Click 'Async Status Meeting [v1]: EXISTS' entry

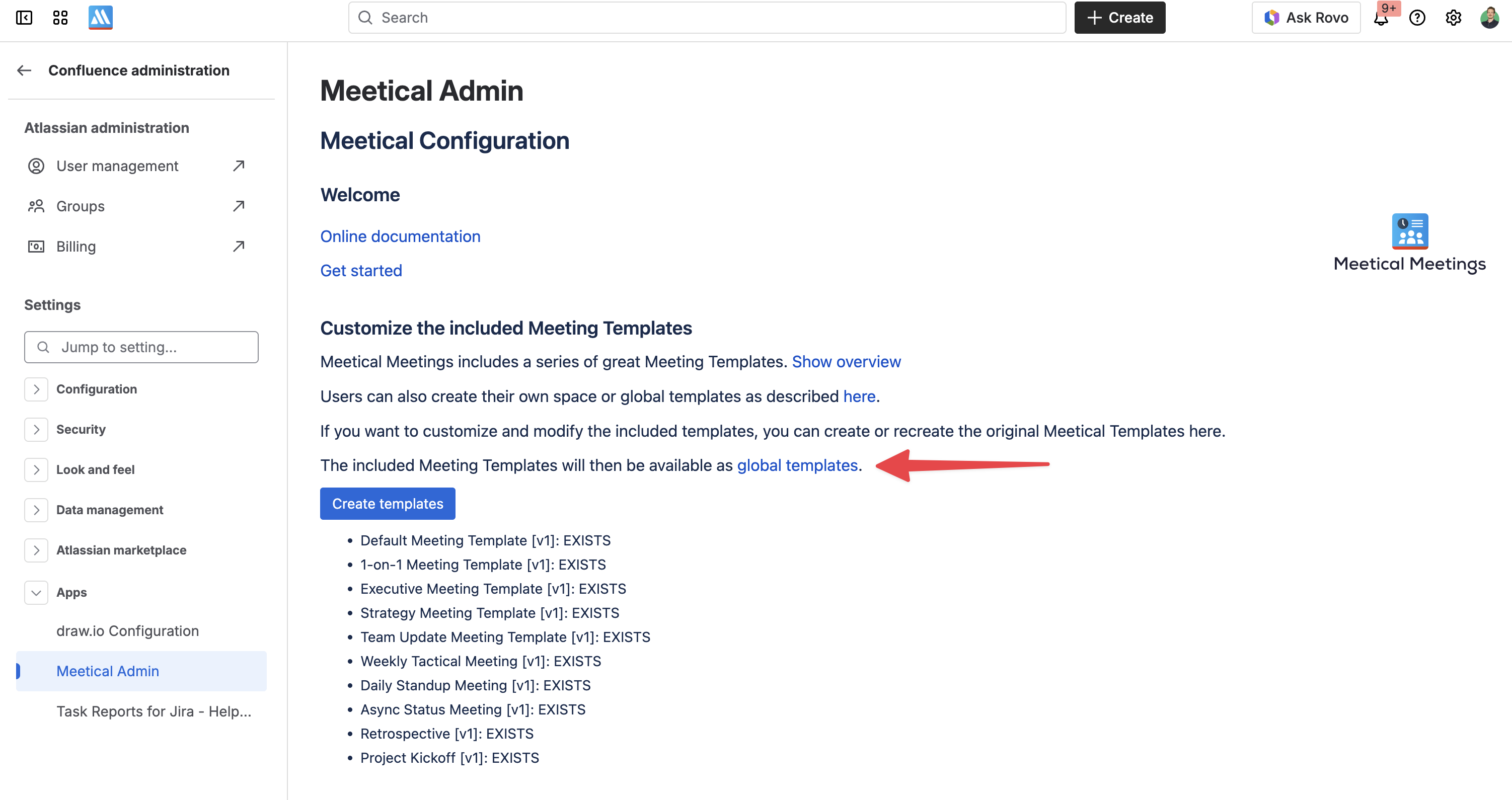[x=473, y=709]
